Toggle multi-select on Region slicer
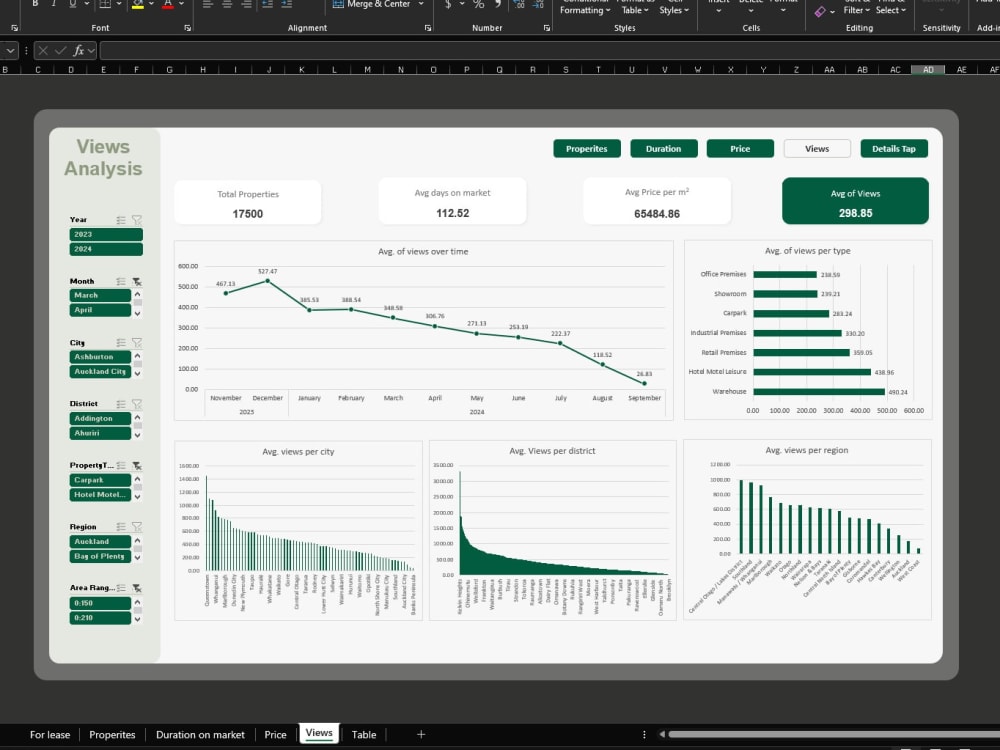 coord(121,527)
